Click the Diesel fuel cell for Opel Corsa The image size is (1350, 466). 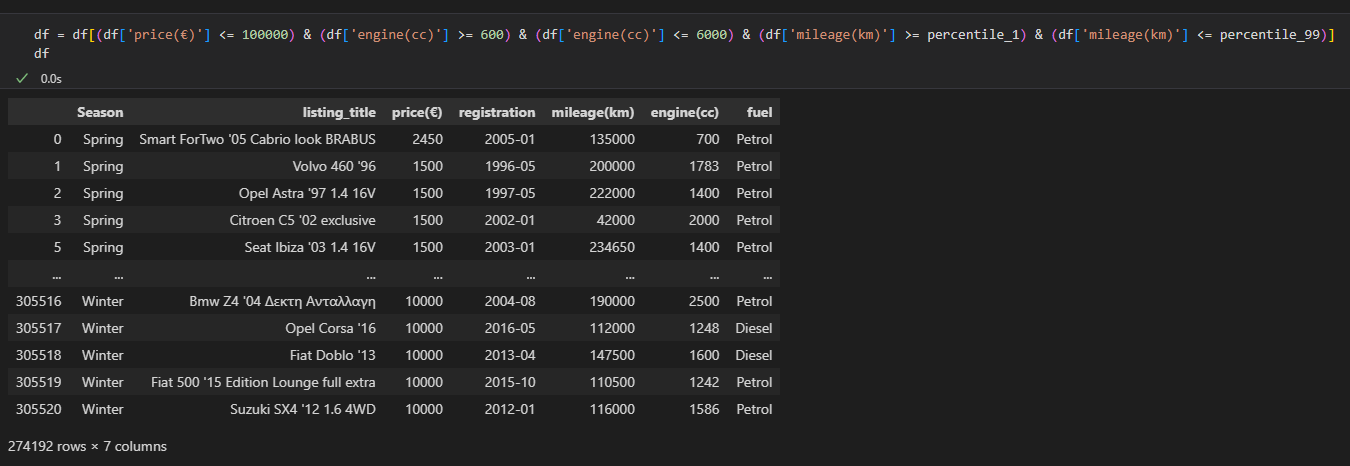pos(754,328)
